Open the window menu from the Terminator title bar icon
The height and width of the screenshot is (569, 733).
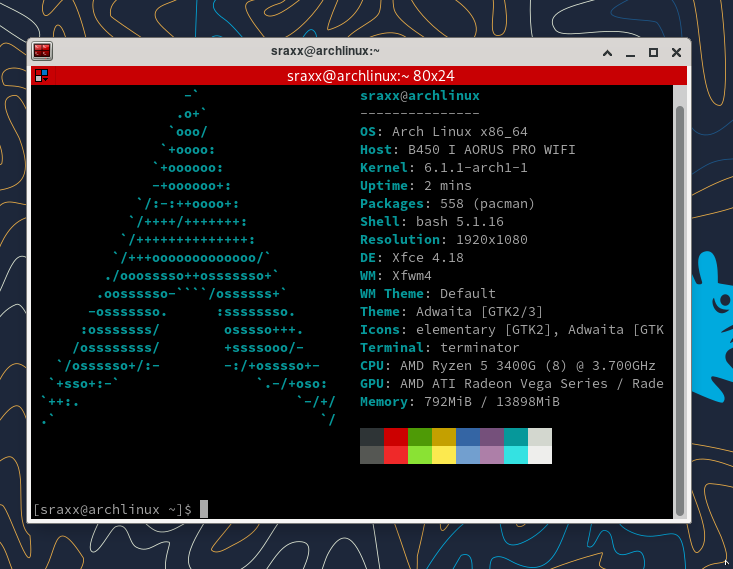pos(41,51)
